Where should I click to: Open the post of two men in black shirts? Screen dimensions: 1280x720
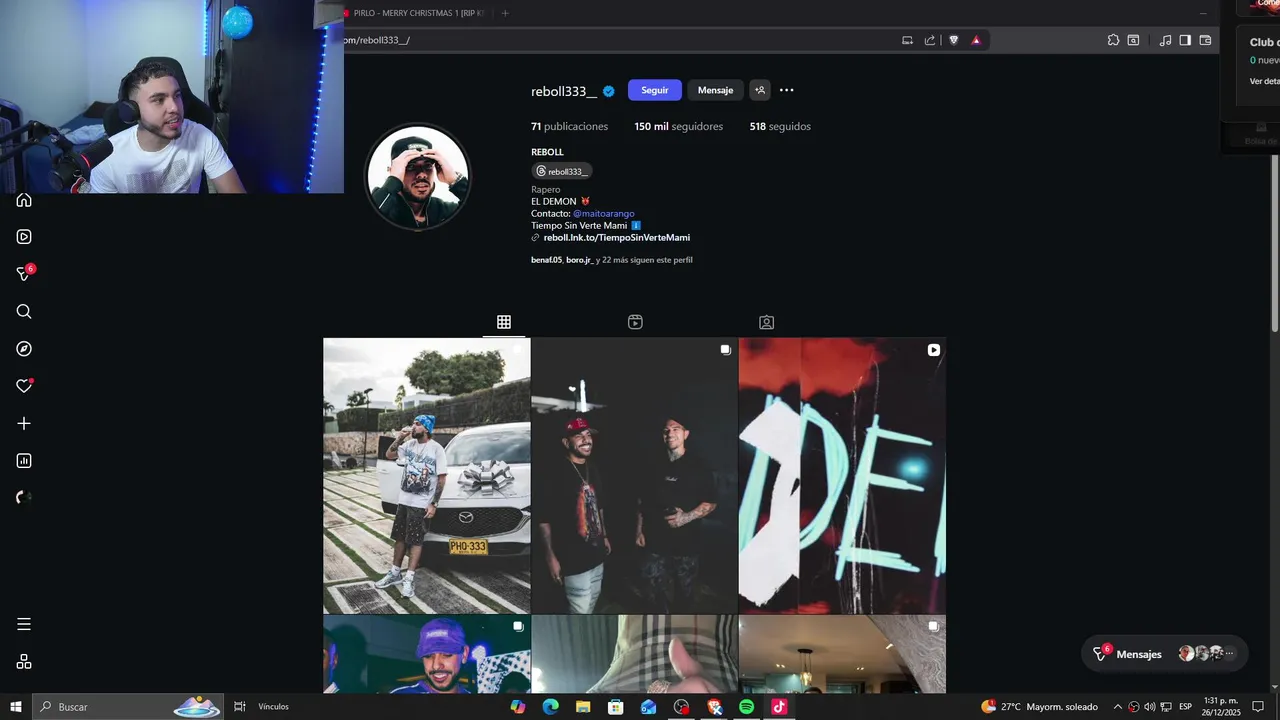click(x=635, y=476)
